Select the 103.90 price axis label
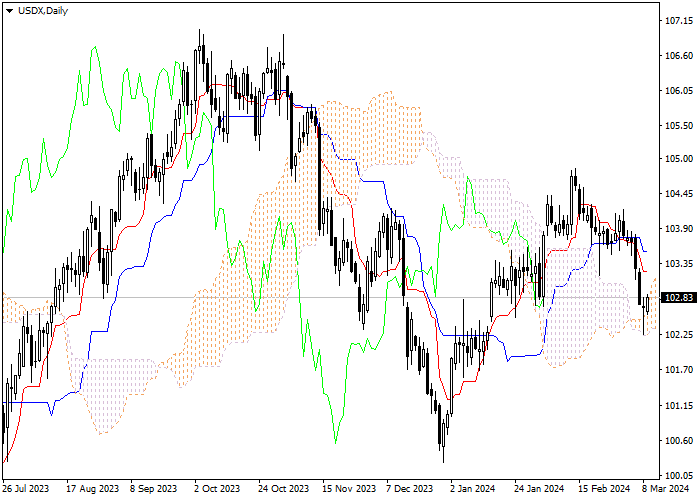The image size is (700, 500). click(679, 229)
